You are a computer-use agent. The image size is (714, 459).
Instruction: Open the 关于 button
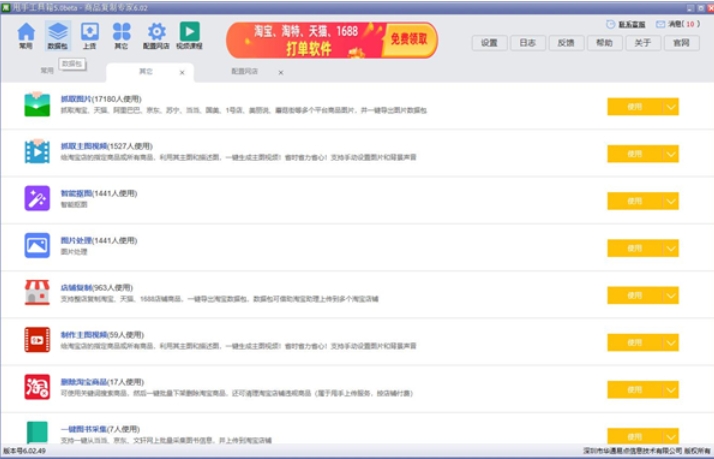643,43
